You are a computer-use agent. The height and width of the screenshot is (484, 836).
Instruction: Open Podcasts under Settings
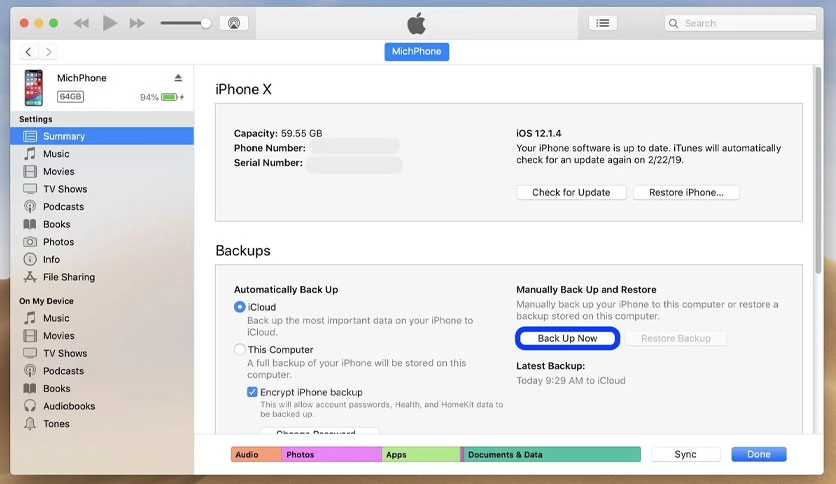click(102, 206)
